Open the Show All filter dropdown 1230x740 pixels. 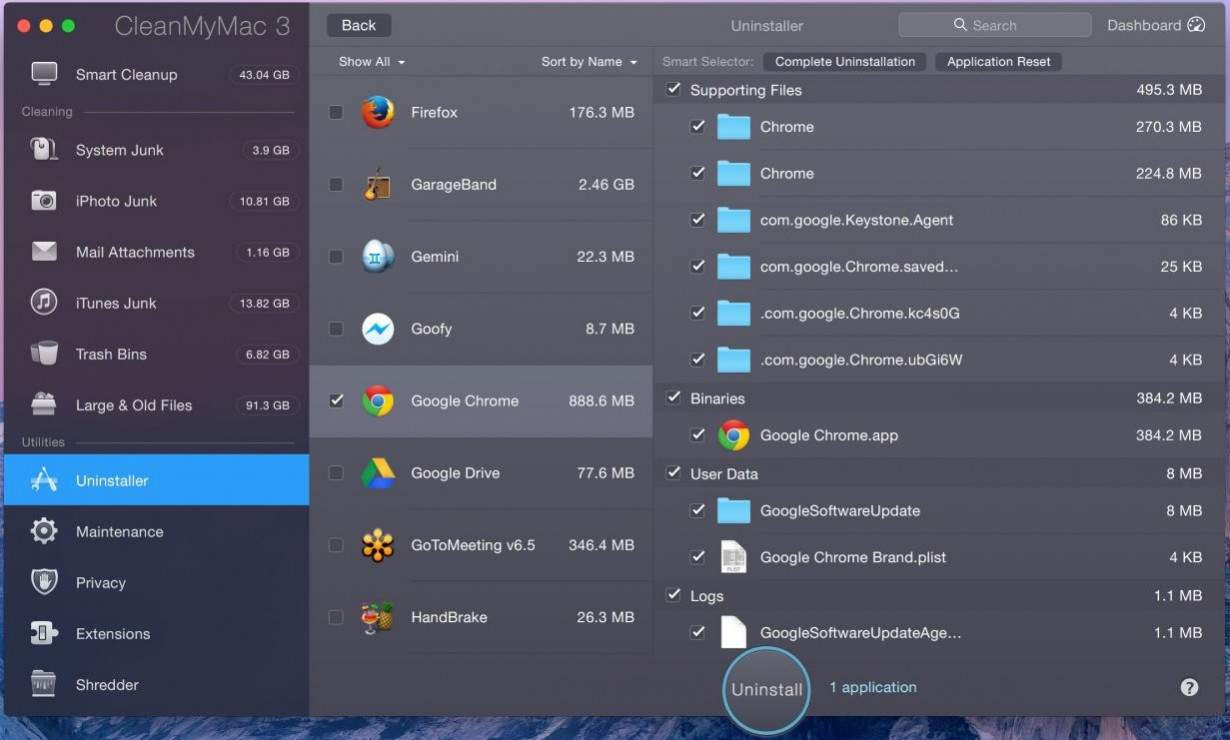[x=371, y=61]
